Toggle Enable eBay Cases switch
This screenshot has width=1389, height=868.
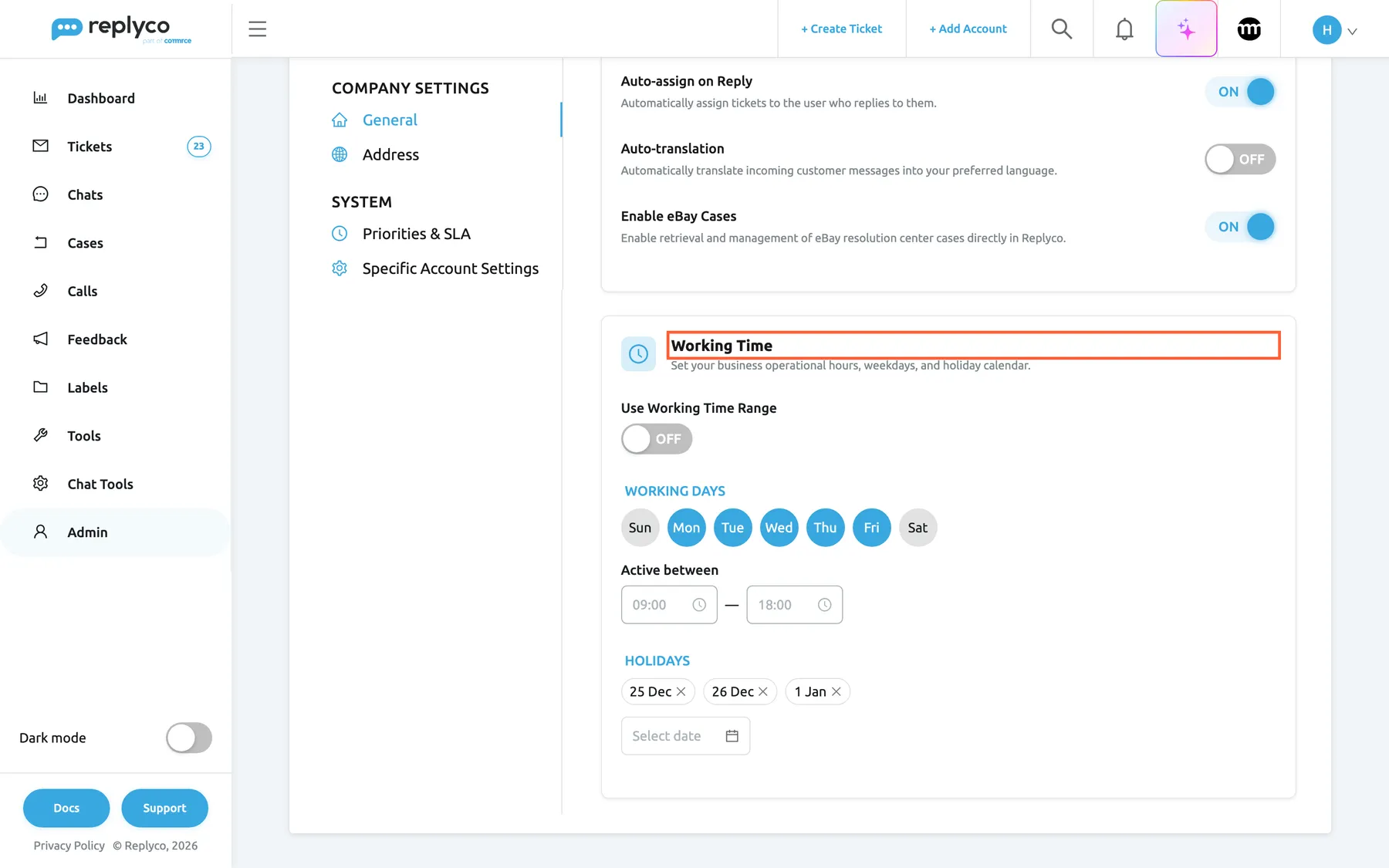[1240, 227]
